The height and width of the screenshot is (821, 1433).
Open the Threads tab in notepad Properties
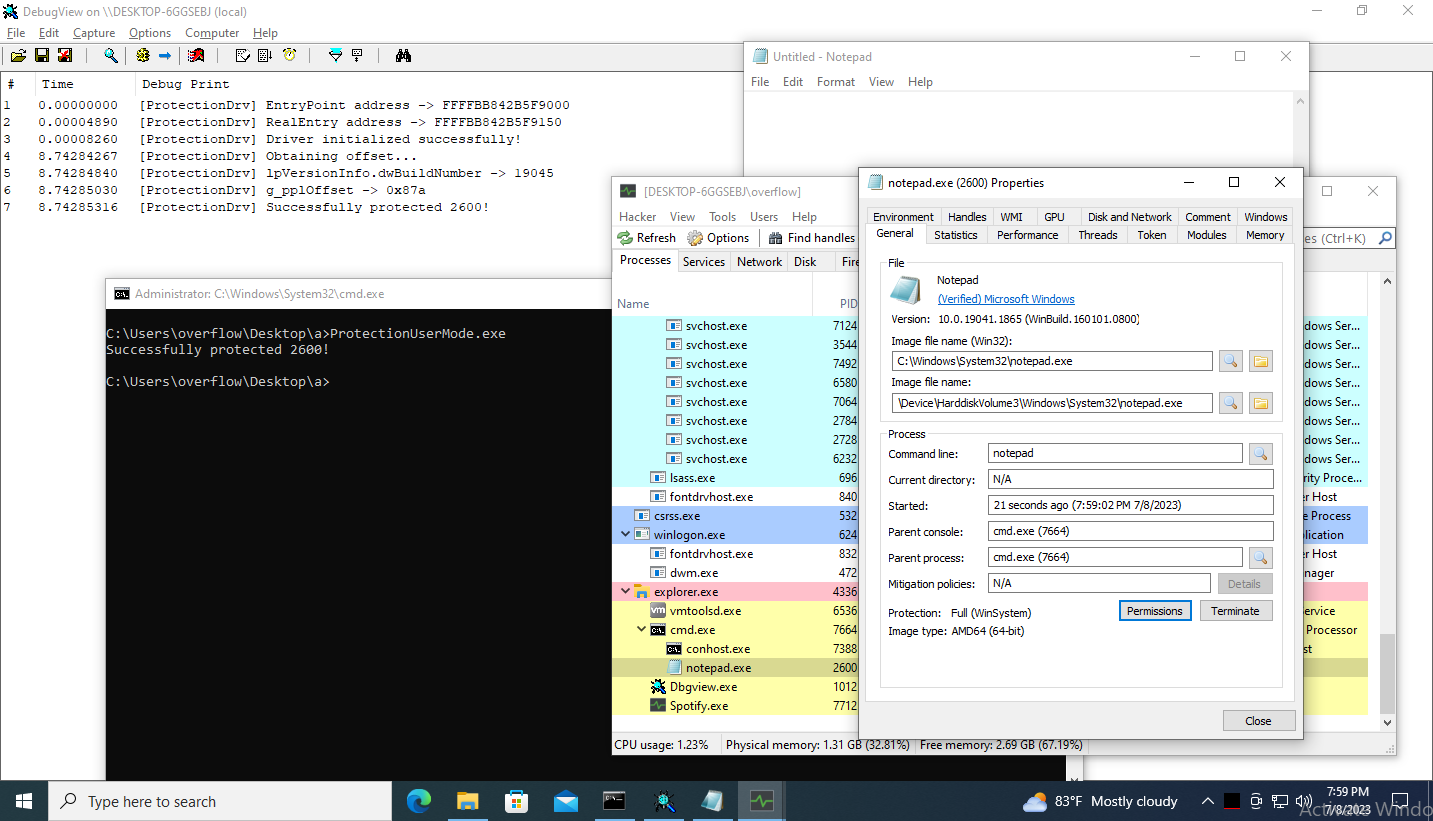click(1097, 234)
